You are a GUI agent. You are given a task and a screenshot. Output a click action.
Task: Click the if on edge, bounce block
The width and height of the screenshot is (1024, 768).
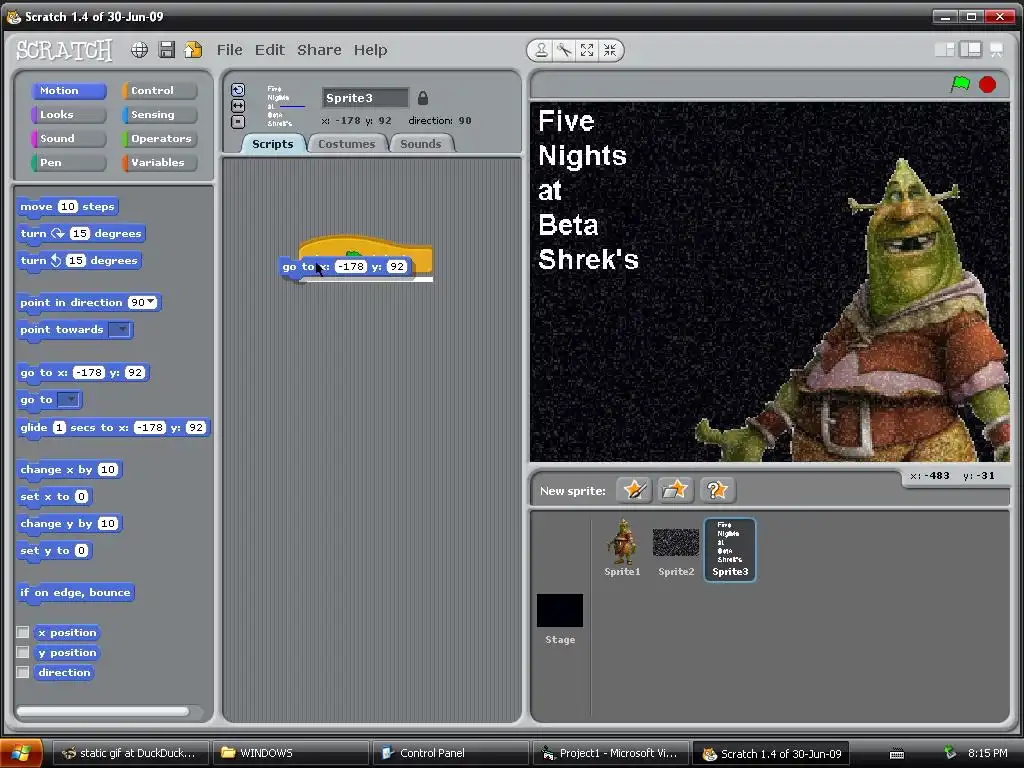76,592
